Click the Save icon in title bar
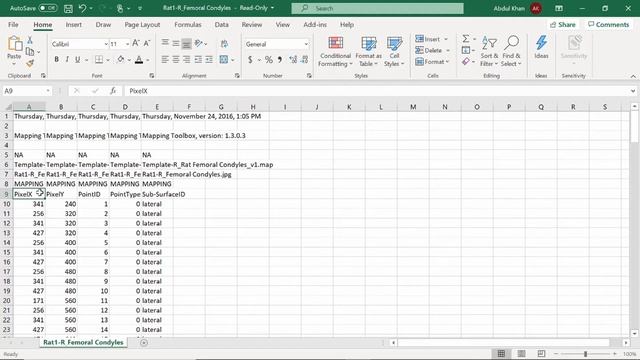640x360 pixels. 68,8
